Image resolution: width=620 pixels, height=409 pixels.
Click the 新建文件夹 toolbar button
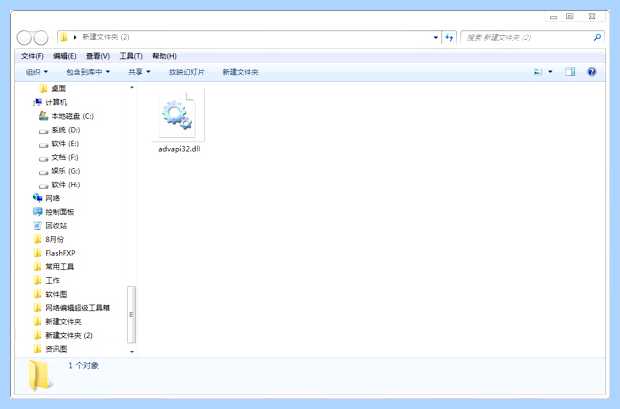[240, 72]
